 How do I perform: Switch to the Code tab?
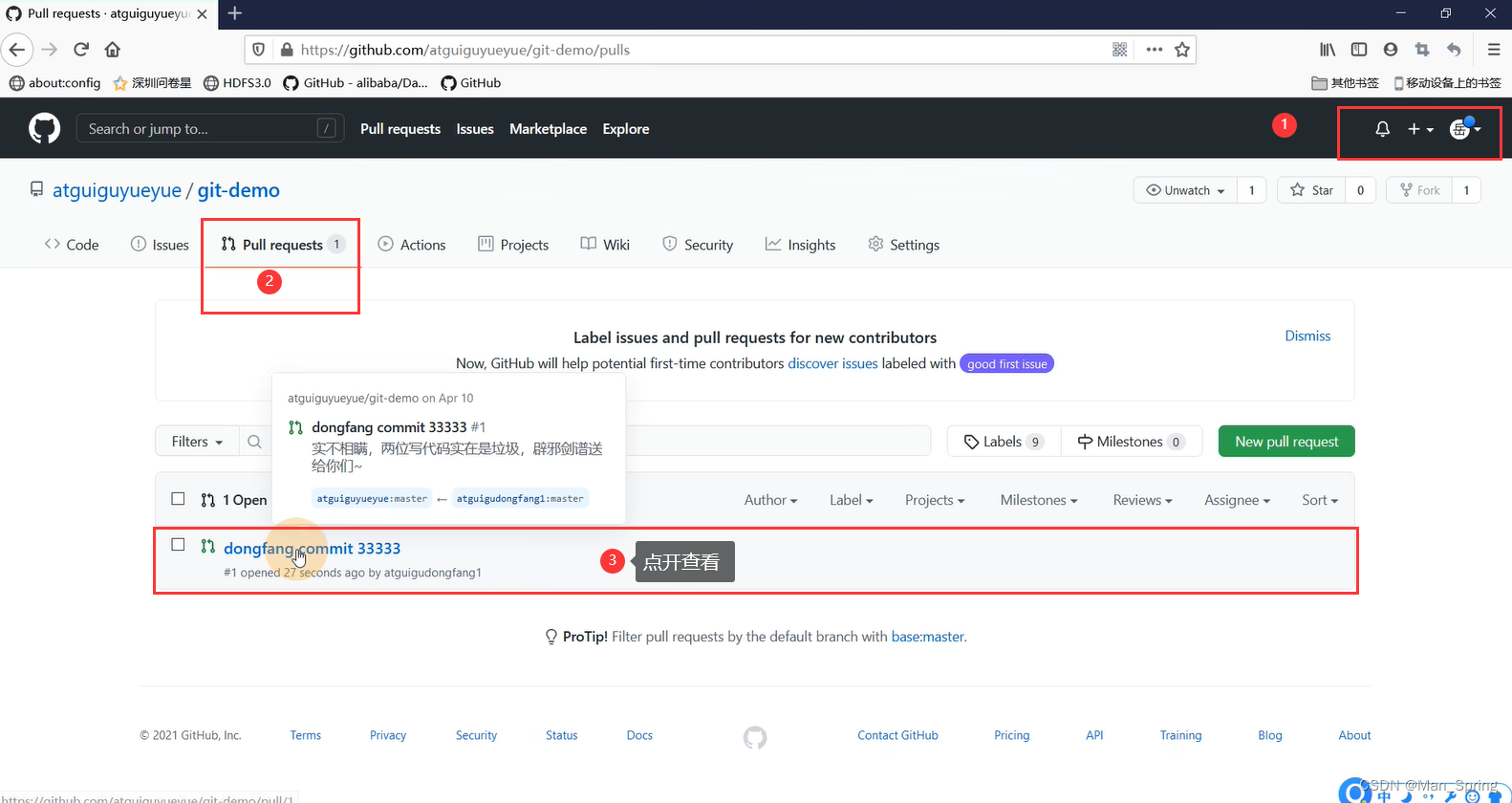(72, 245)
